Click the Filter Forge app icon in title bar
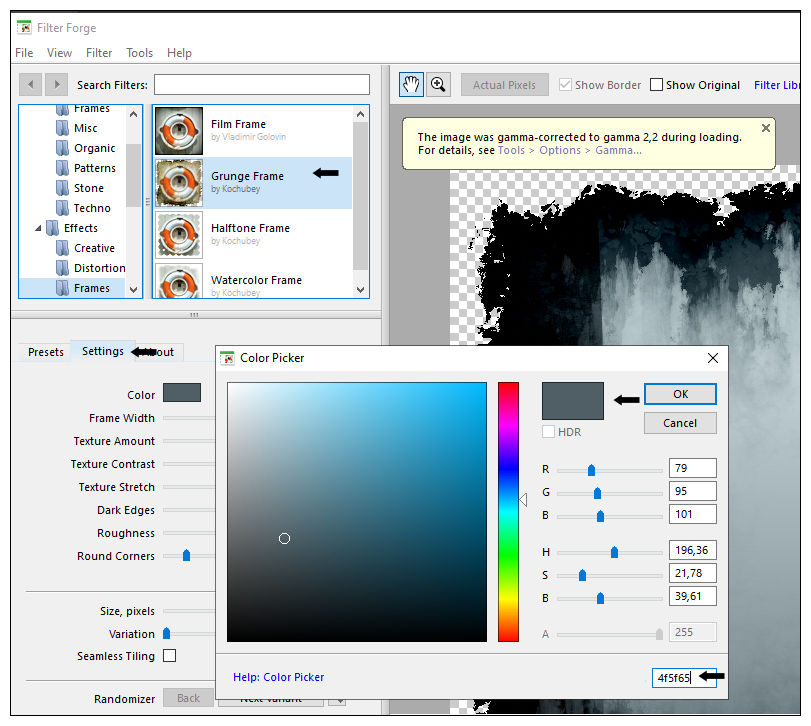Image resolution: width=811 pixels, height=726 pixels. (x=24, y=27)
